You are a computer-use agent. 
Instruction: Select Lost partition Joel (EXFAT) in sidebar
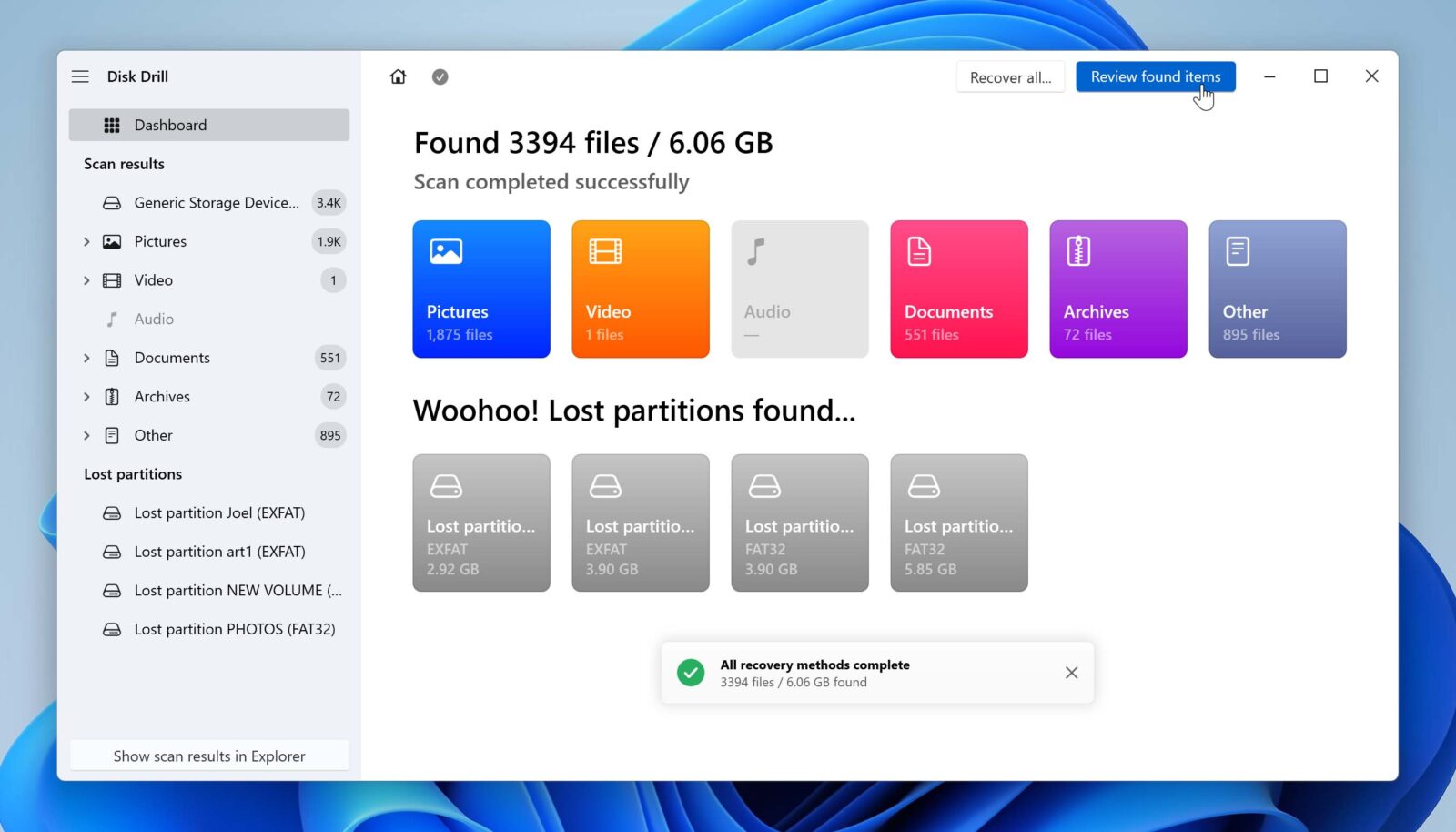pos(218,512)
